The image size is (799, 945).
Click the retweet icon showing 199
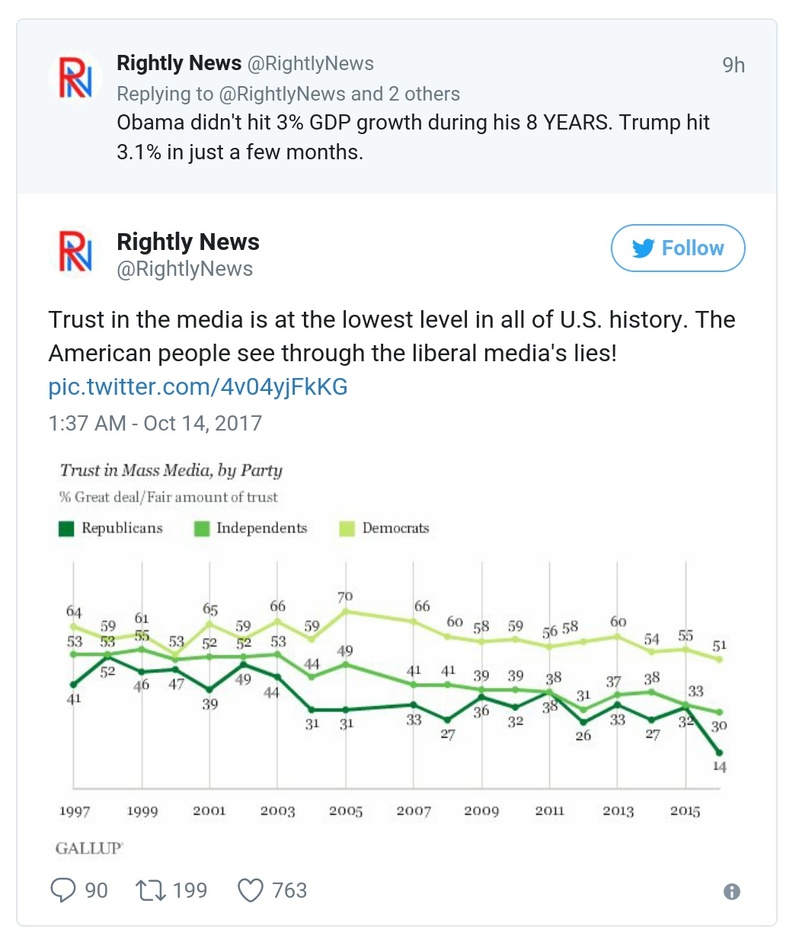[x=153, y=889]
